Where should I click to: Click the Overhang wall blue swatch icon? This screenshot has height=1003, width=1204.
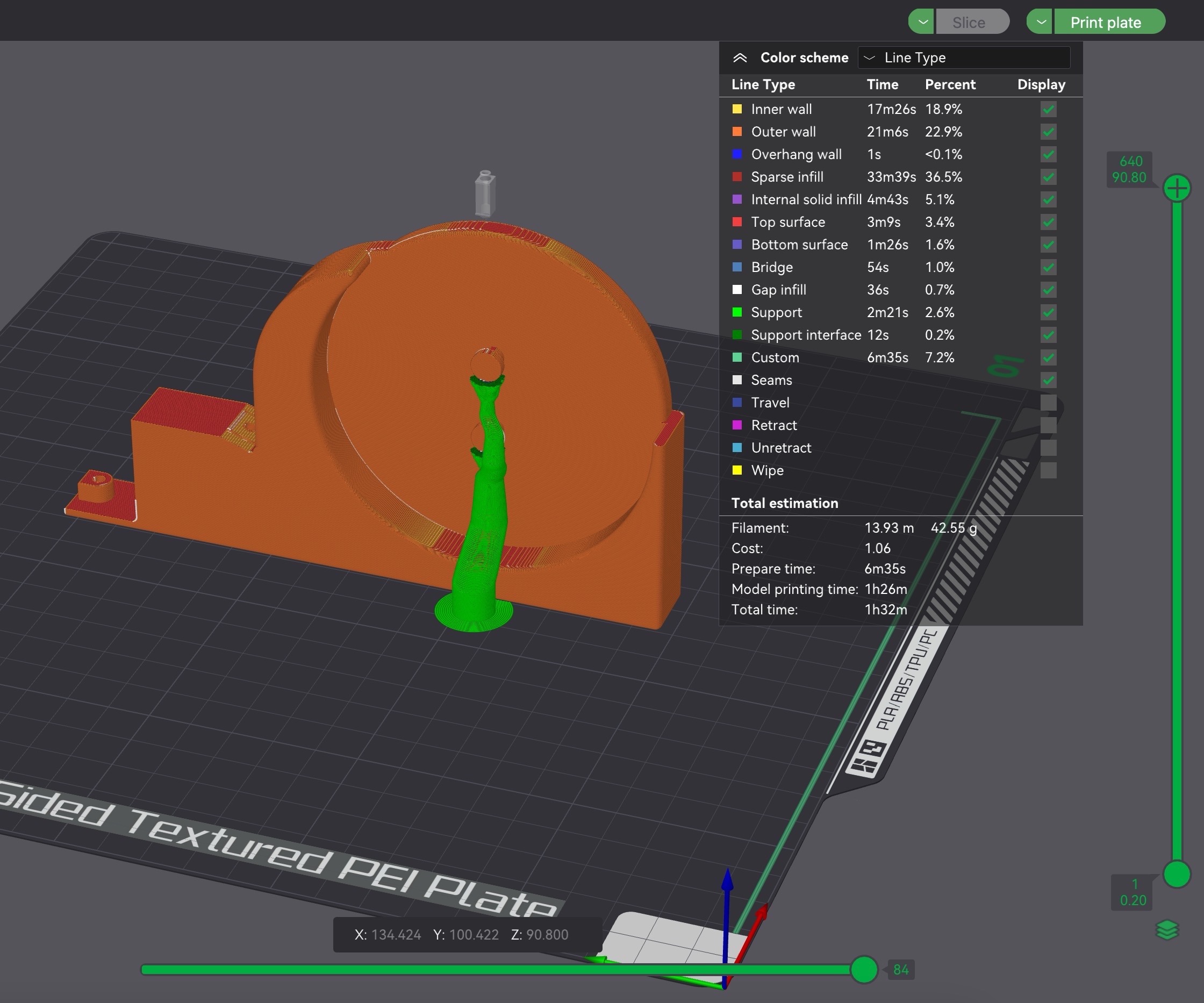(x=737, y=154)
